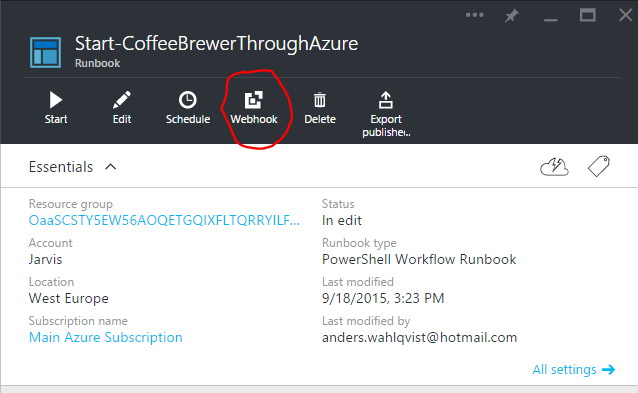Image resolution: width=638 pixels, height=393 pixels.
Task: Click the runbook blade icon beside the title
Action: (46, 52)
